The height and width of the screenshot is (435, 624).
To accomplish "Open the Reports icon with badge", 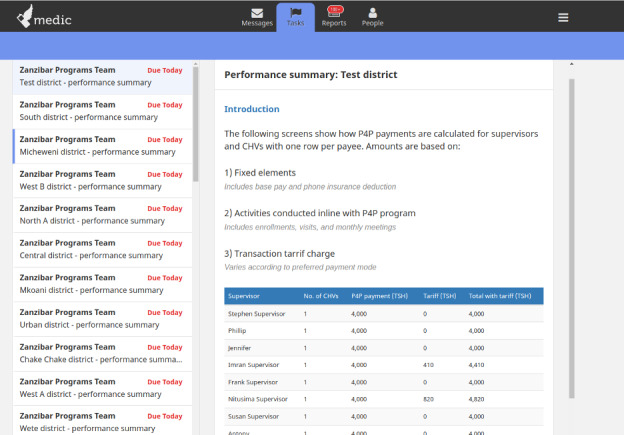I will point(334,12).
